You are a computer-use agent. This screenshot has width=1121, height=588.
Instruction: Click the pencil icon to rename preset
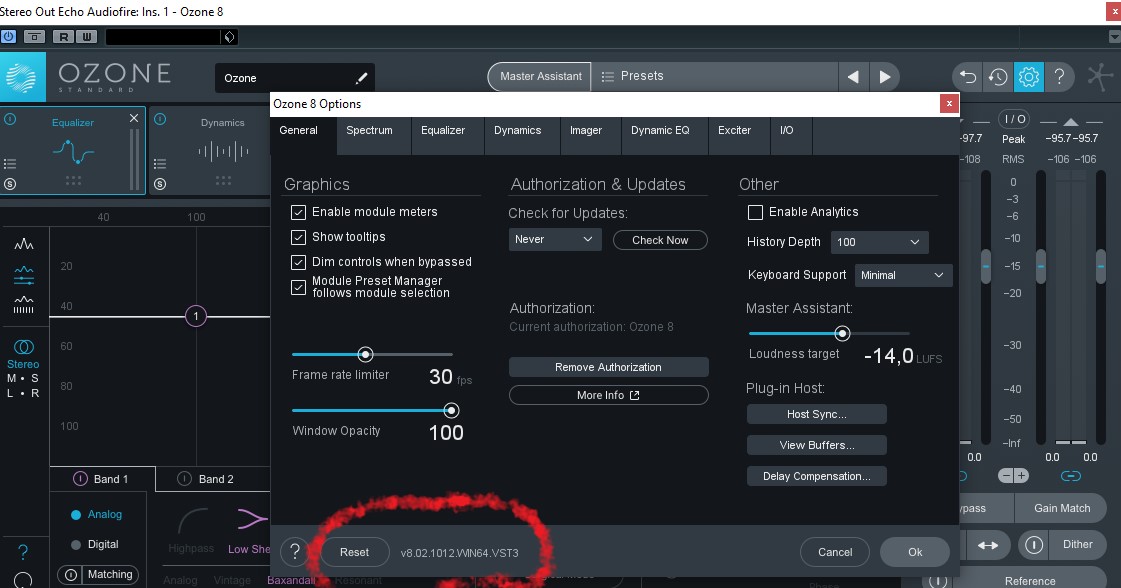point(361,78)
